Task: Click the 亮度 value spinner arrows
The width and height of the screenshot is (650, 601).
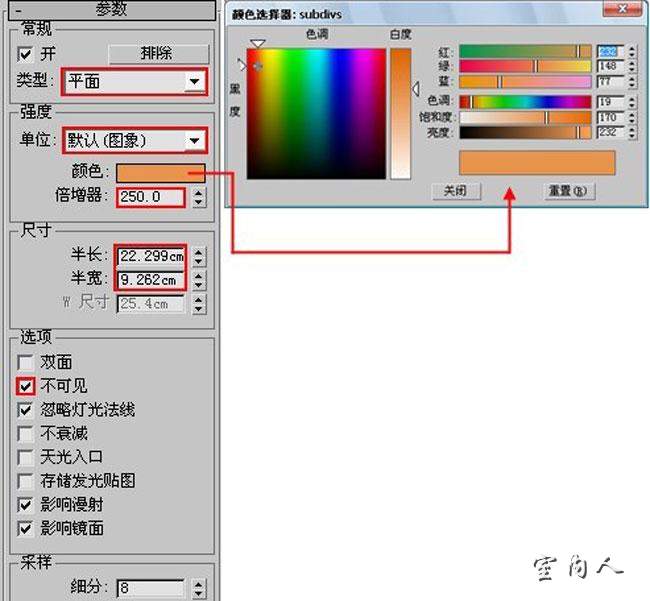Action: click(632, 132)
